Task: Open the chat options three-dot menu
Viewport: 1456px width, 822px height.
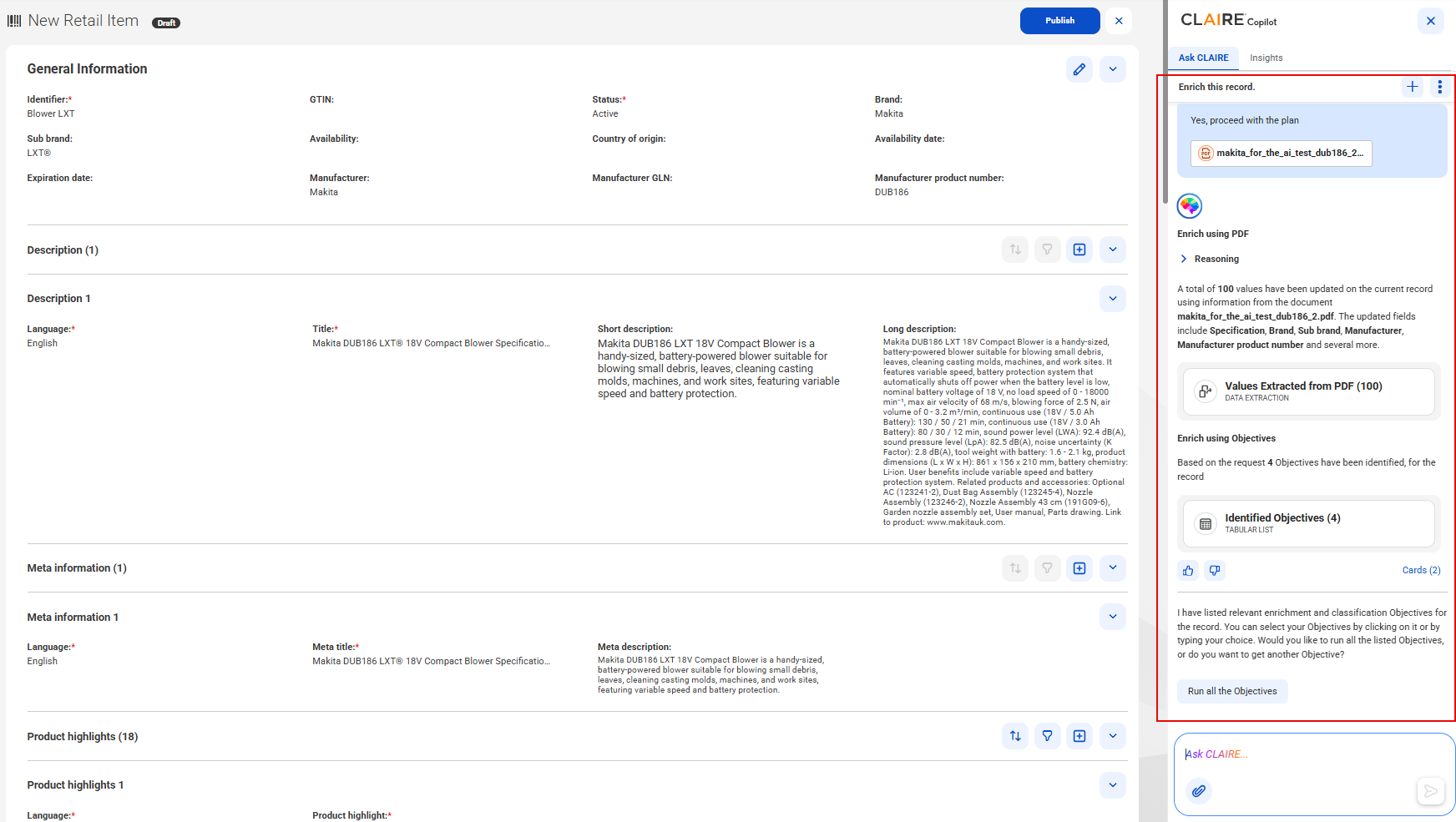Action: [x=1439, y=87]
